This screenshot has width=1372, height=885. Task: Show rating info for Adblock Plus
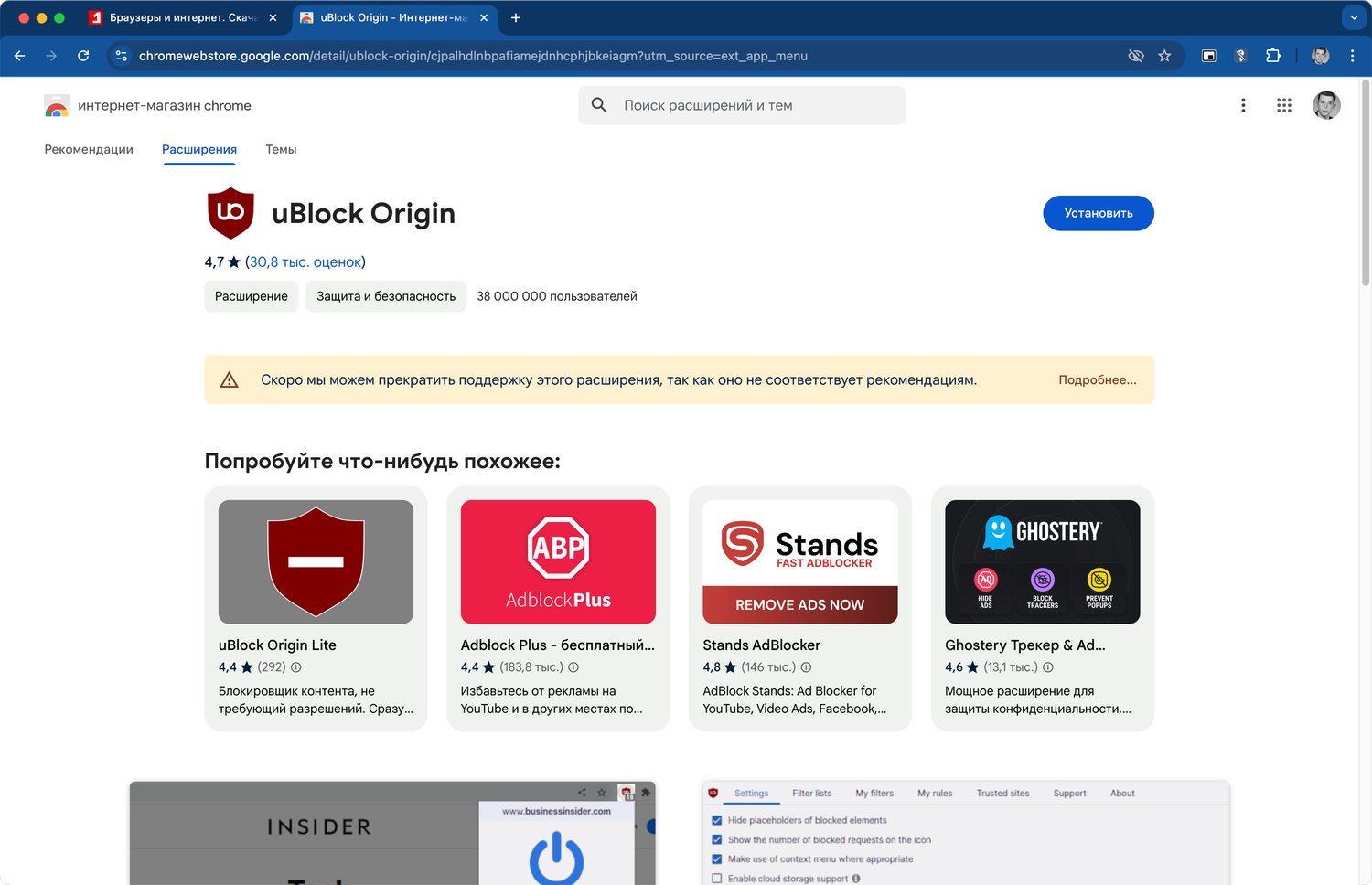click(573, 667)
